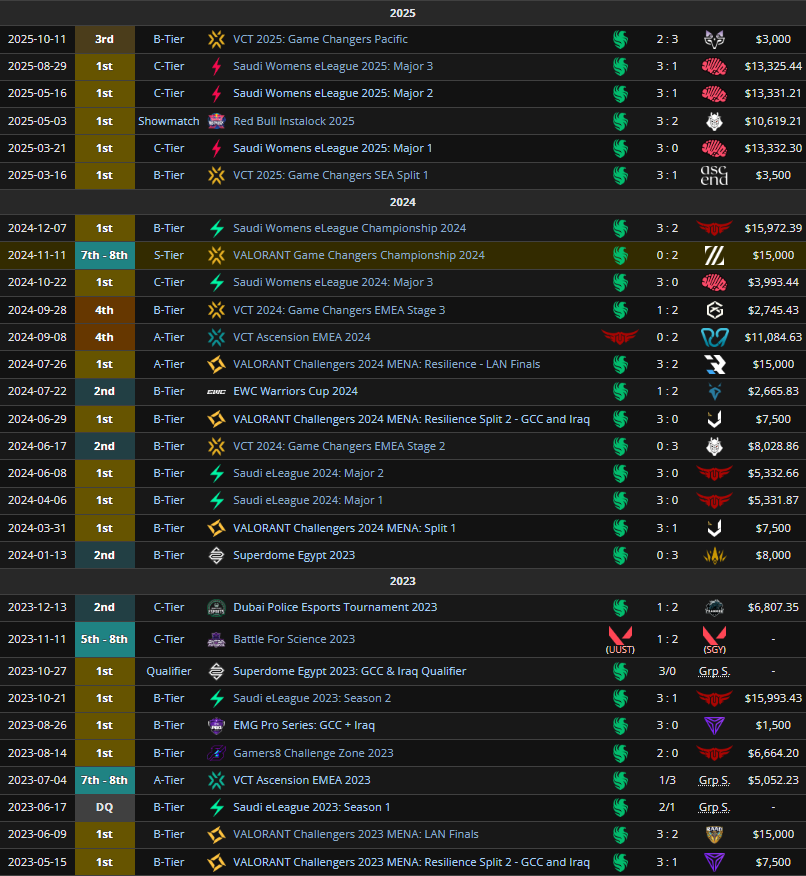Click the tournament icon beside VCT 2025: Game Changers Pacific
806x876 pixels.
click(216, 39)
